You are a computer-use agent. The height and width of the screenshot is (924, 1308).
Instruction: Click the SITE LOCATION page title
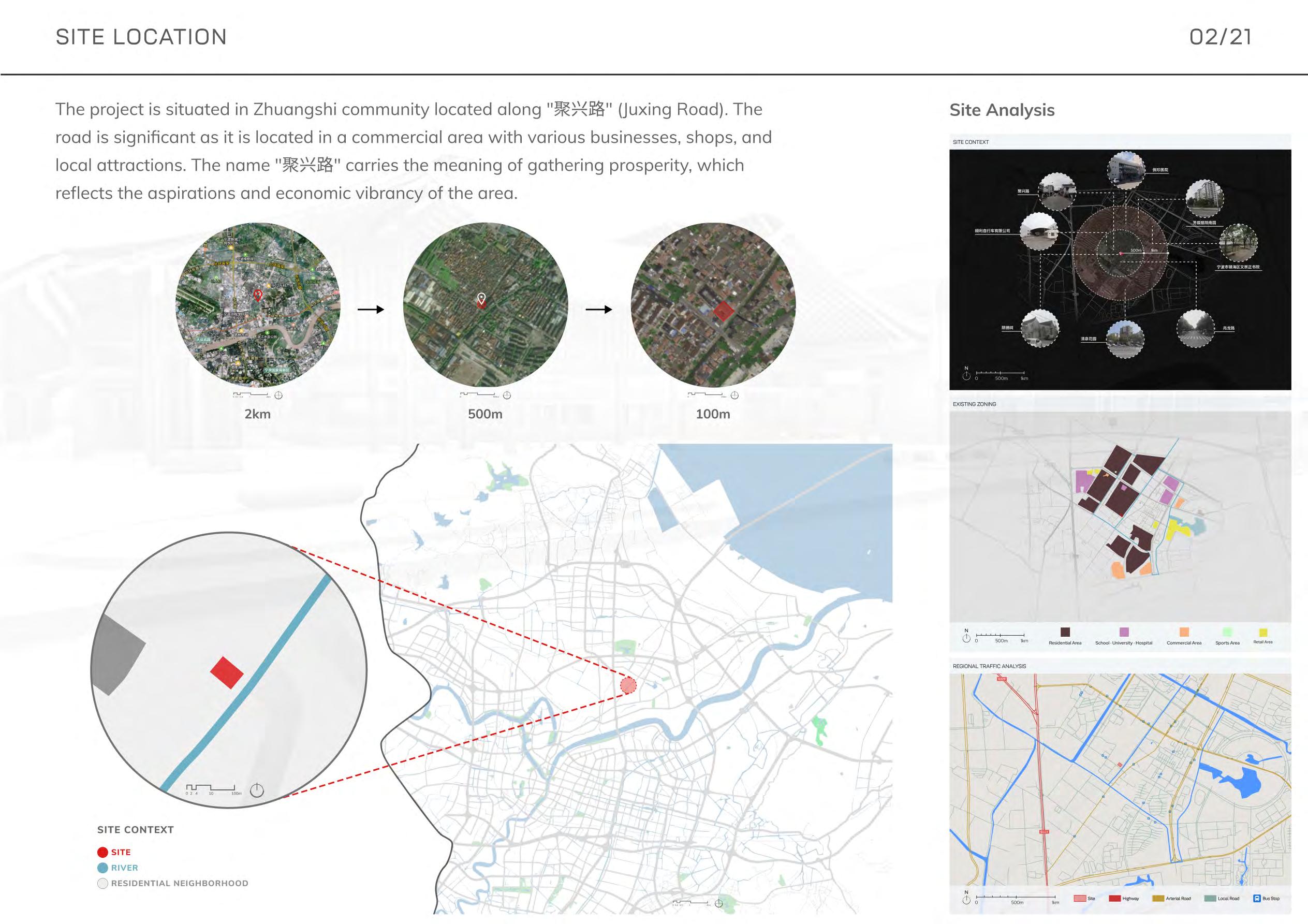click(141, 37)
